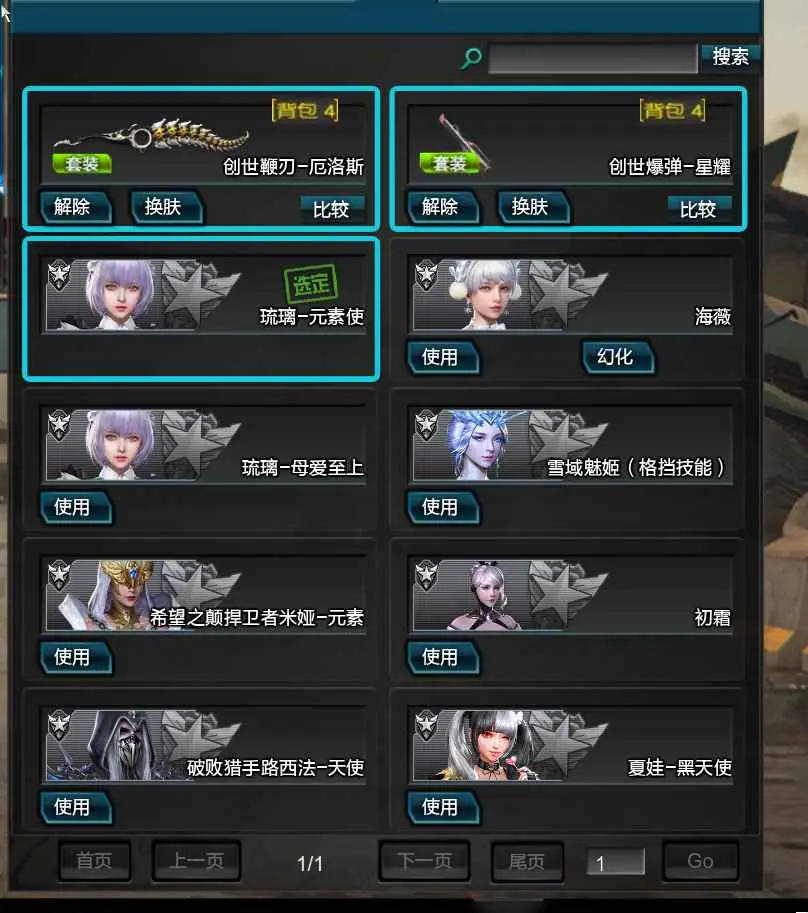
Task: Click the 搜索 button
Action: click(731, 57)
